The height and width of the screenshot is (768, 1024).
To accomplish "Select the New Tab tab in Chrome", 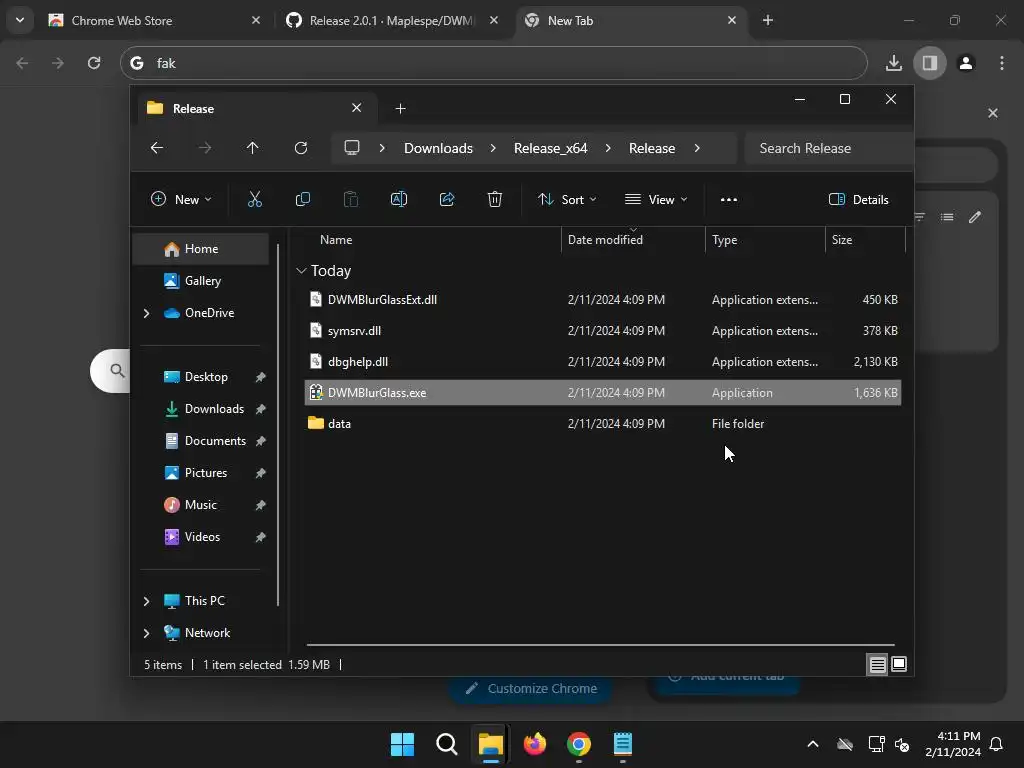I will [x=630, y=20].
